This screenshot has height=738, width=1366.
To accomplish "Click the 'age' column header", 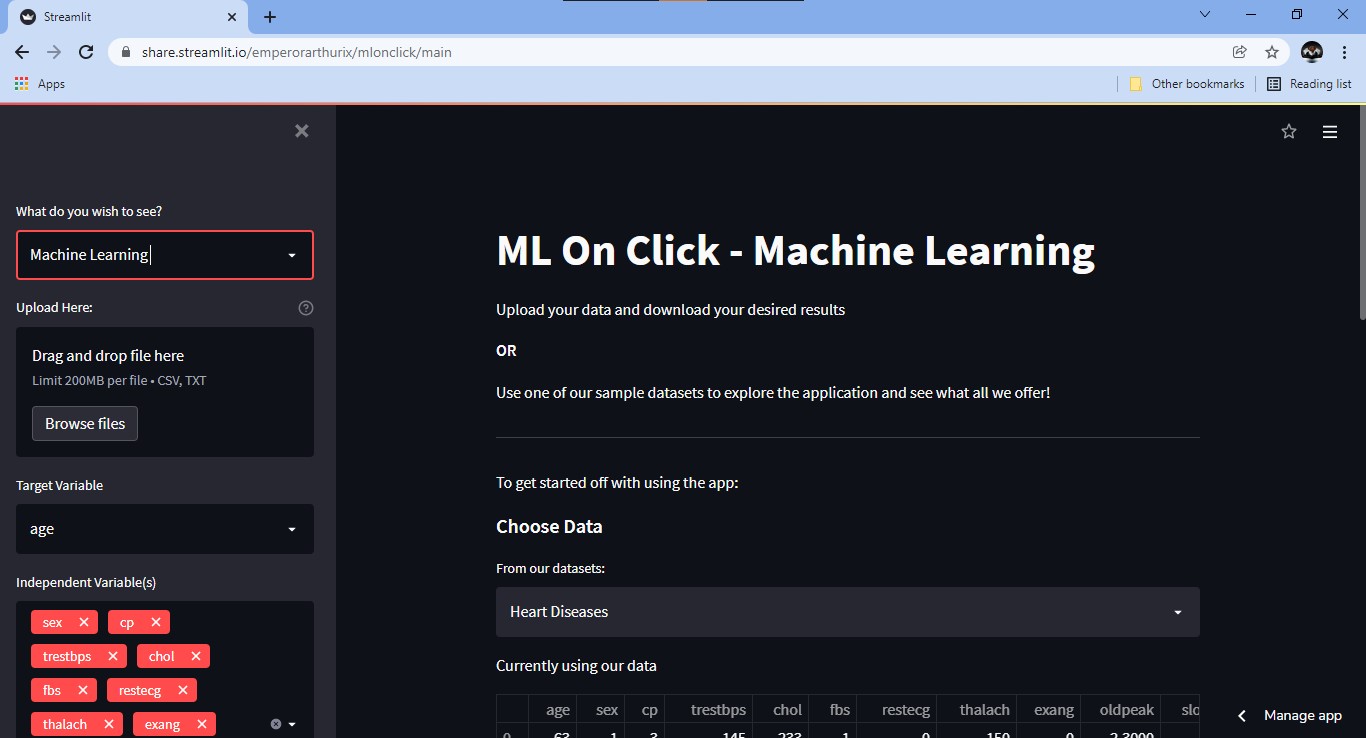I will pos(558,710).
